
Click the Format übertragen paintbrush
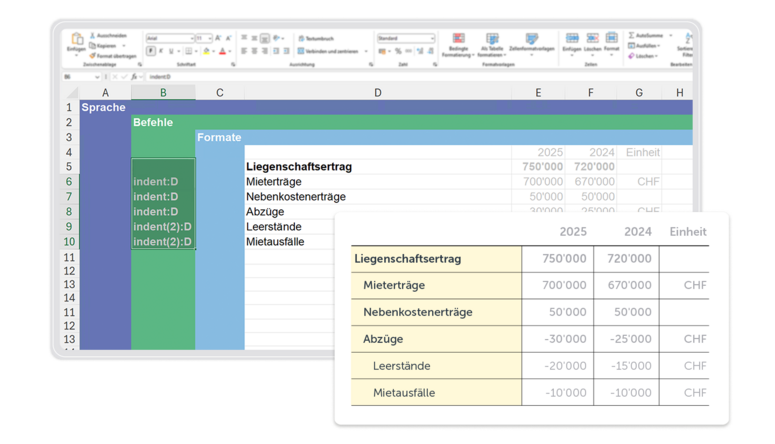[x=93, y=55]
